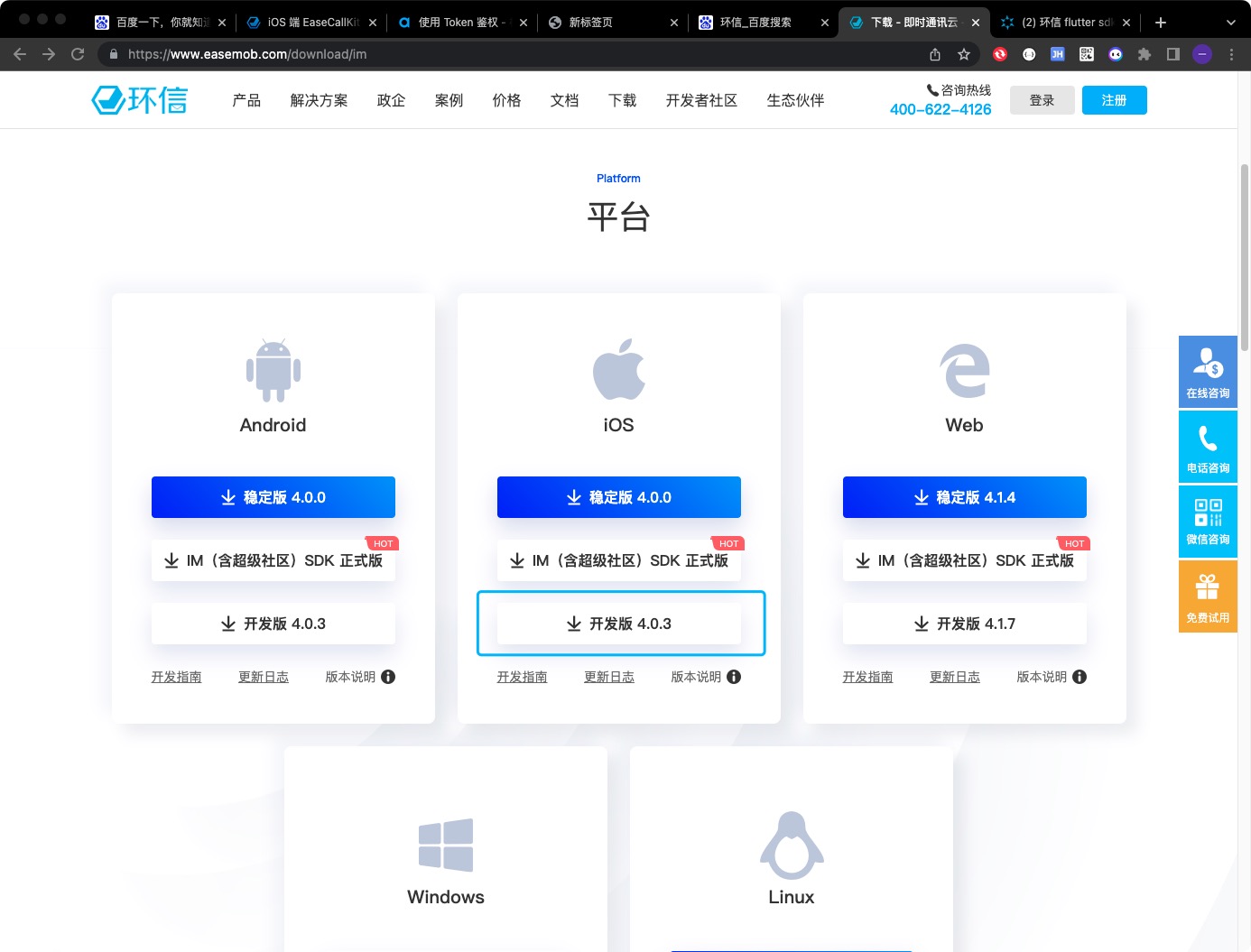Screen dimensions: 1251x952
Task: Click the purple profile avatar icon
Action: [1202, 54]
